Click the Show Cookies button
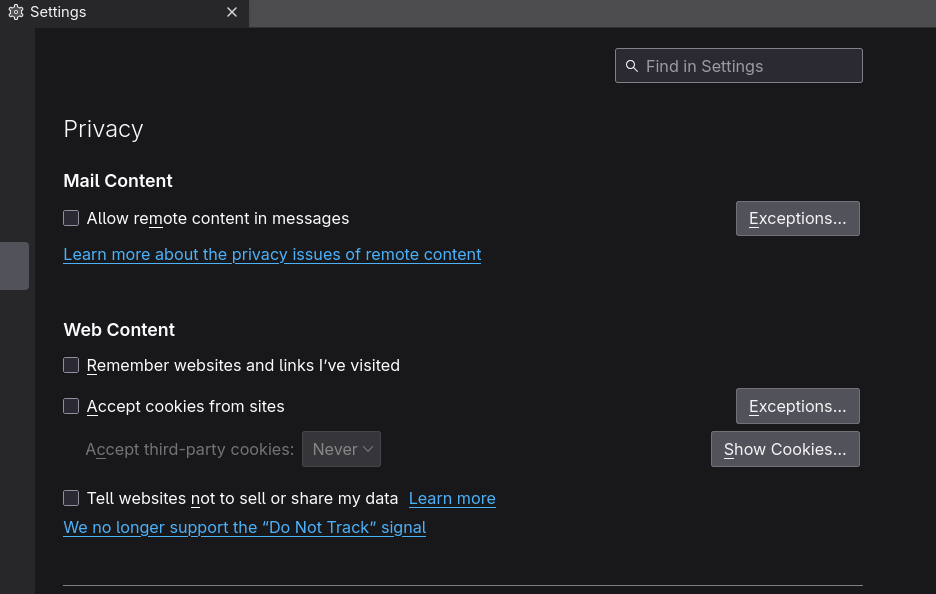The width and height of the screenshot is (936, 594). click(785, 449)
